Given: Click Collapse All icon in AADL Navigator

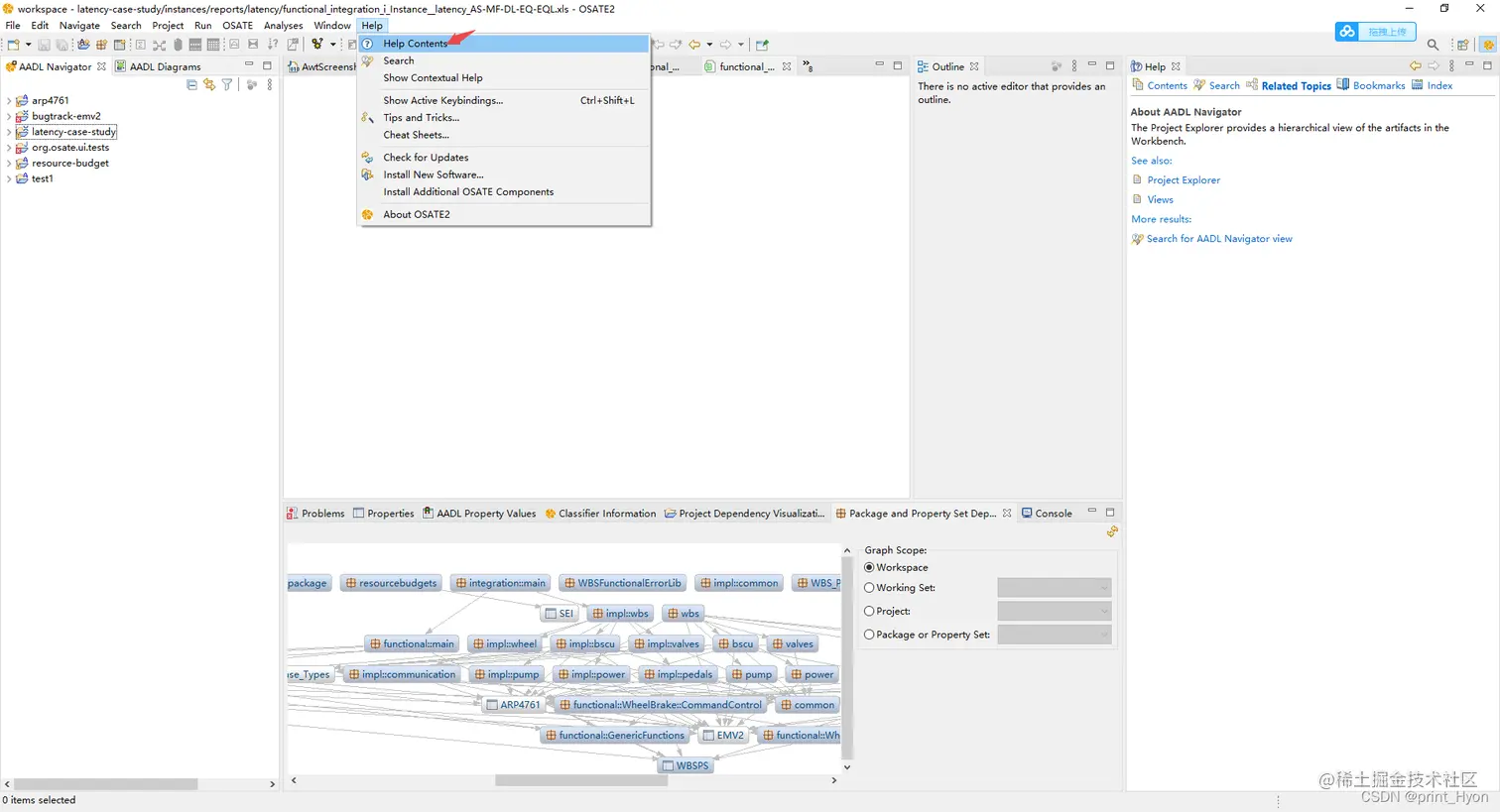Looking at the screenshot, I should (191, 85).
